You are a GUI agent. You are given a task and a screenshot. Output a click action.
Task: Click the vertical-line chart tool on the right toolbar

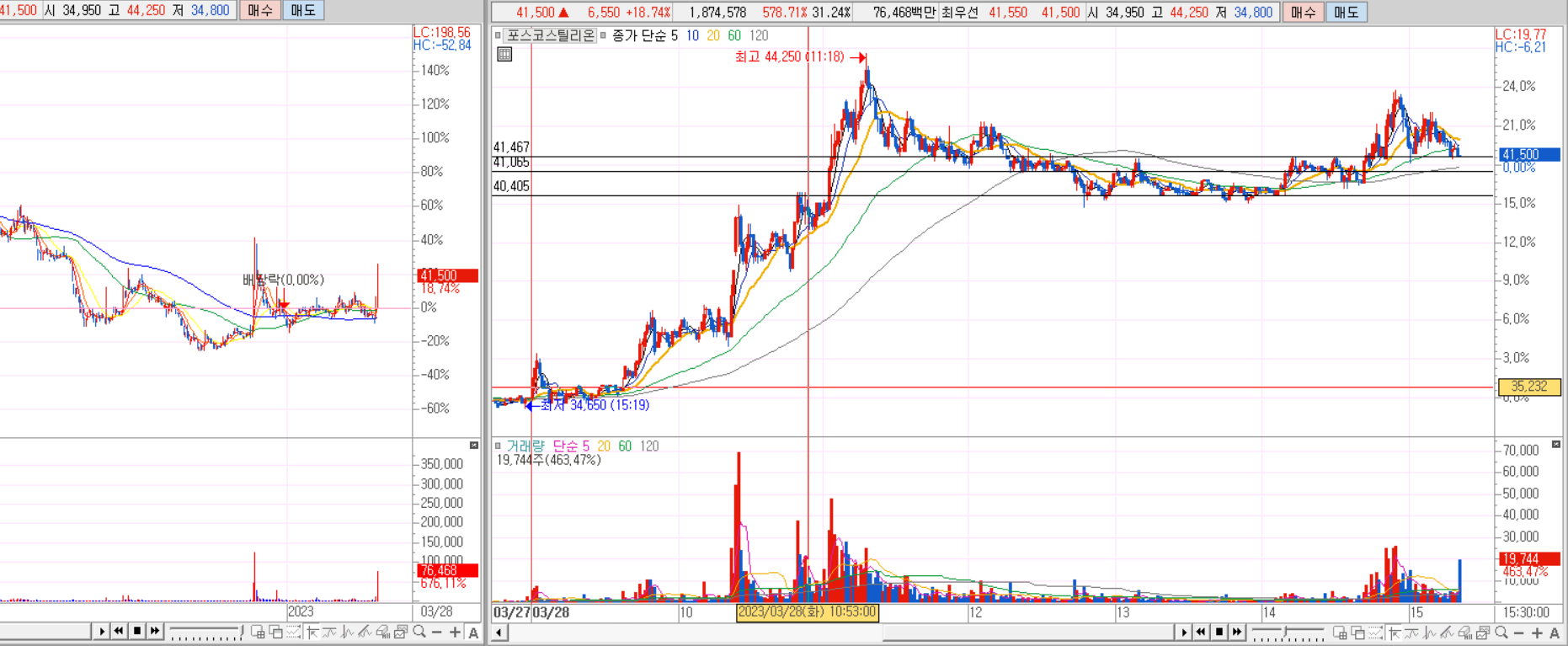(x=1429, y=633)
